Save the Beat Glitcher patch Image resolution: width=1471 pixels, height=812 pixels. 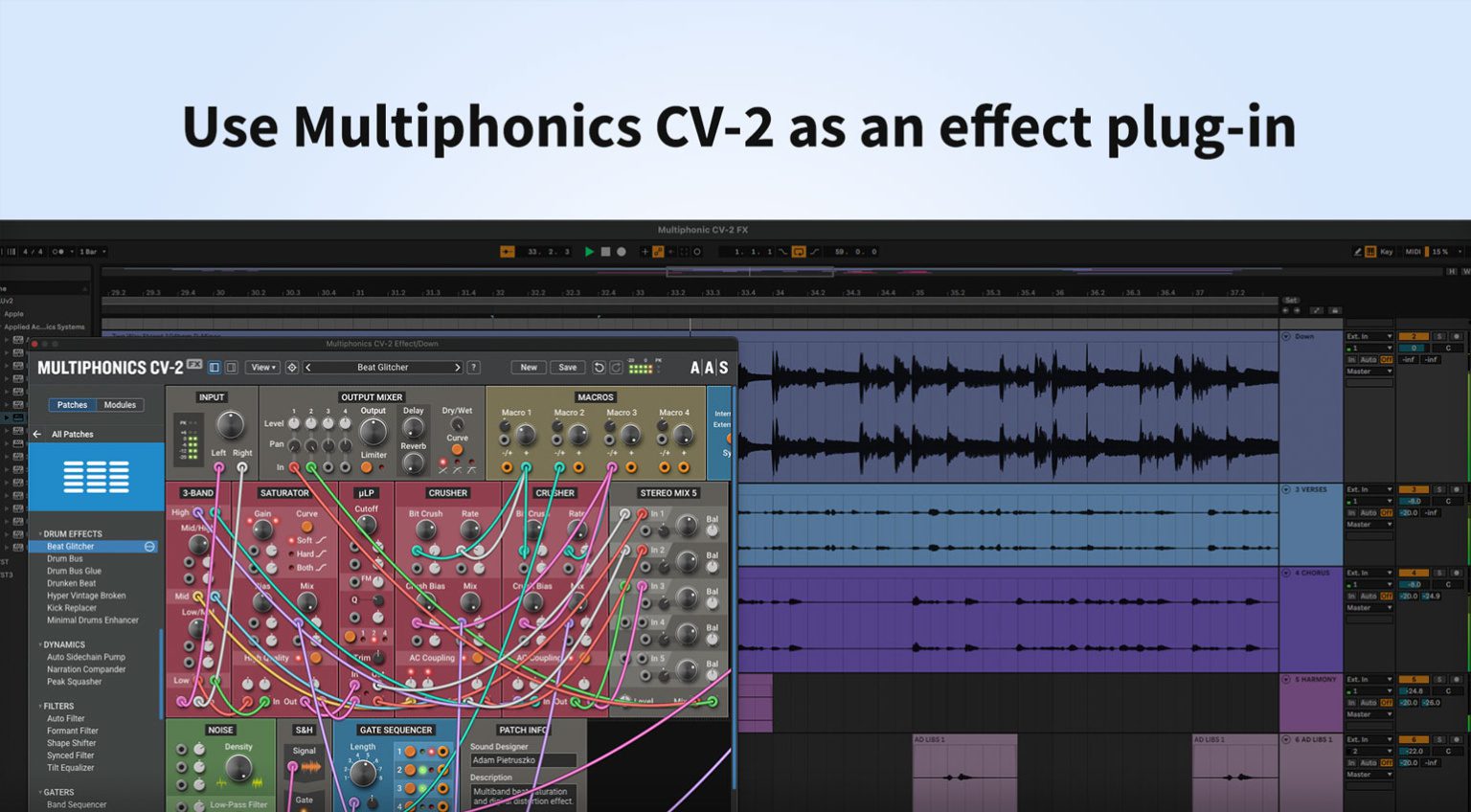point(568,367)
